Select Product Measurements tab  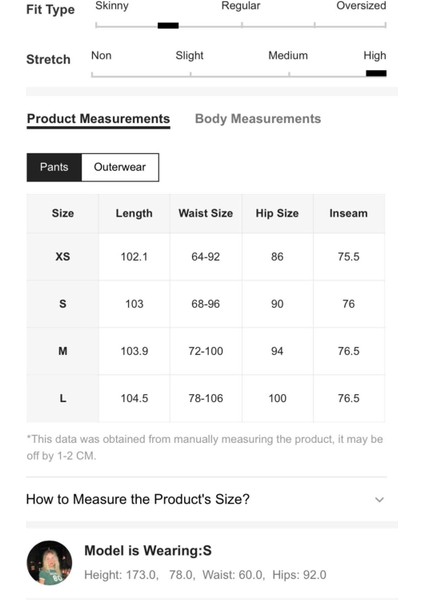coord(98,119)
